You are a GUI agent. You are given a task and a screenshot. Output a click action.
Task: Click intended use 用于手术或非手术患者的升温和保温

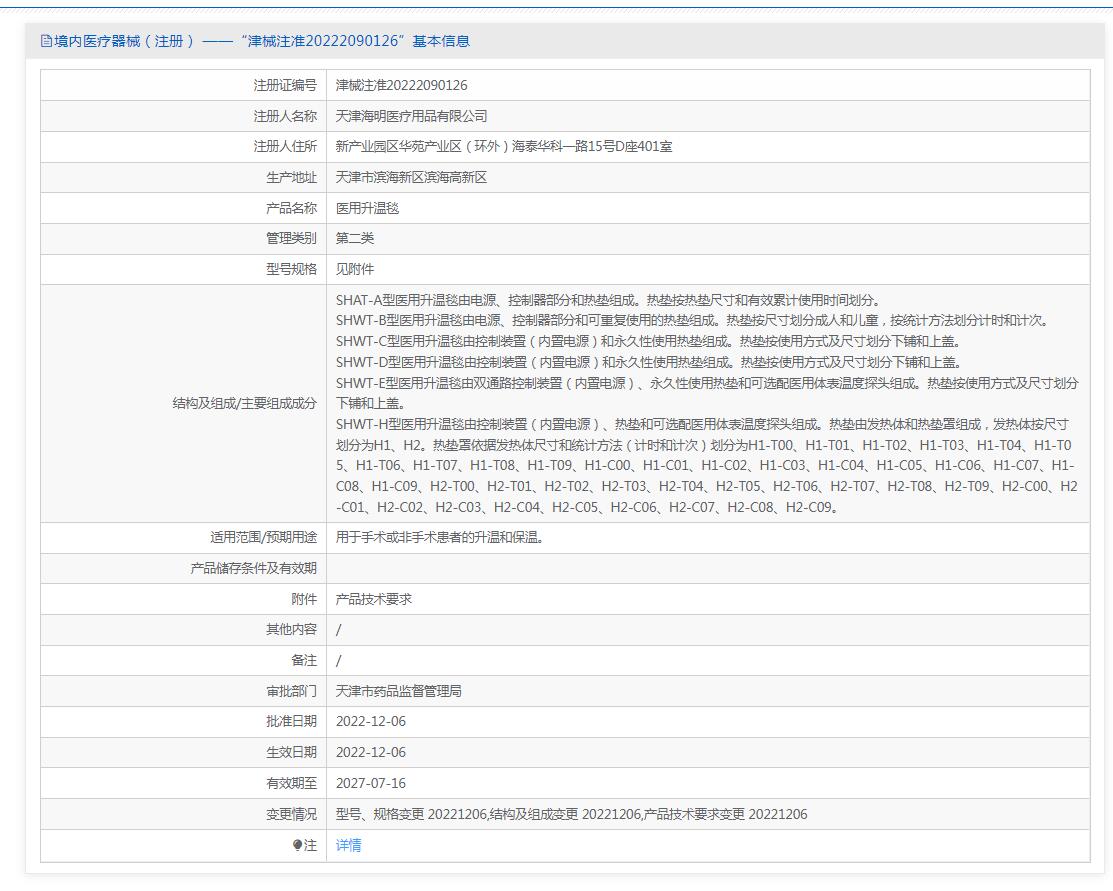tap(439, 537)
